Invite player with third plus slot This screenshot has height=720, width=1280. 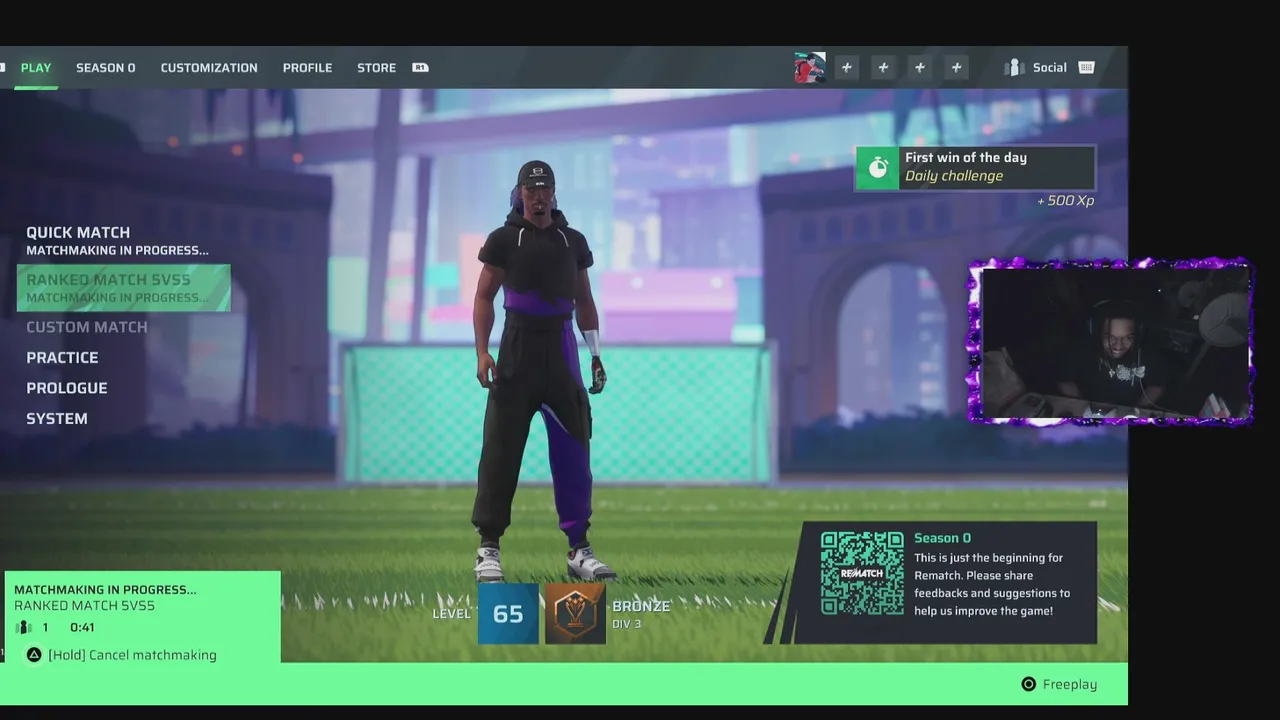[x=920, y=67]
